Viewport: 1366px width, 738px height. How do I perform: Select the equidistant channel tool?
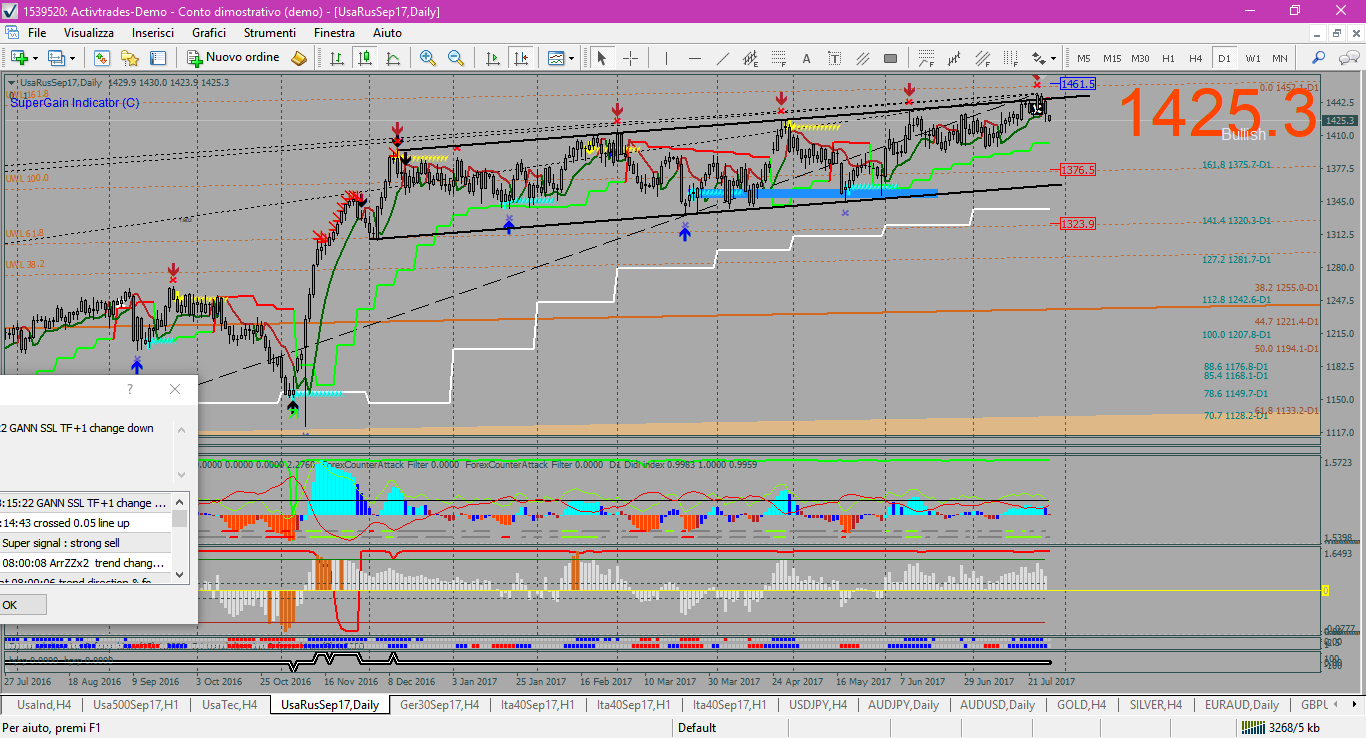750,58
